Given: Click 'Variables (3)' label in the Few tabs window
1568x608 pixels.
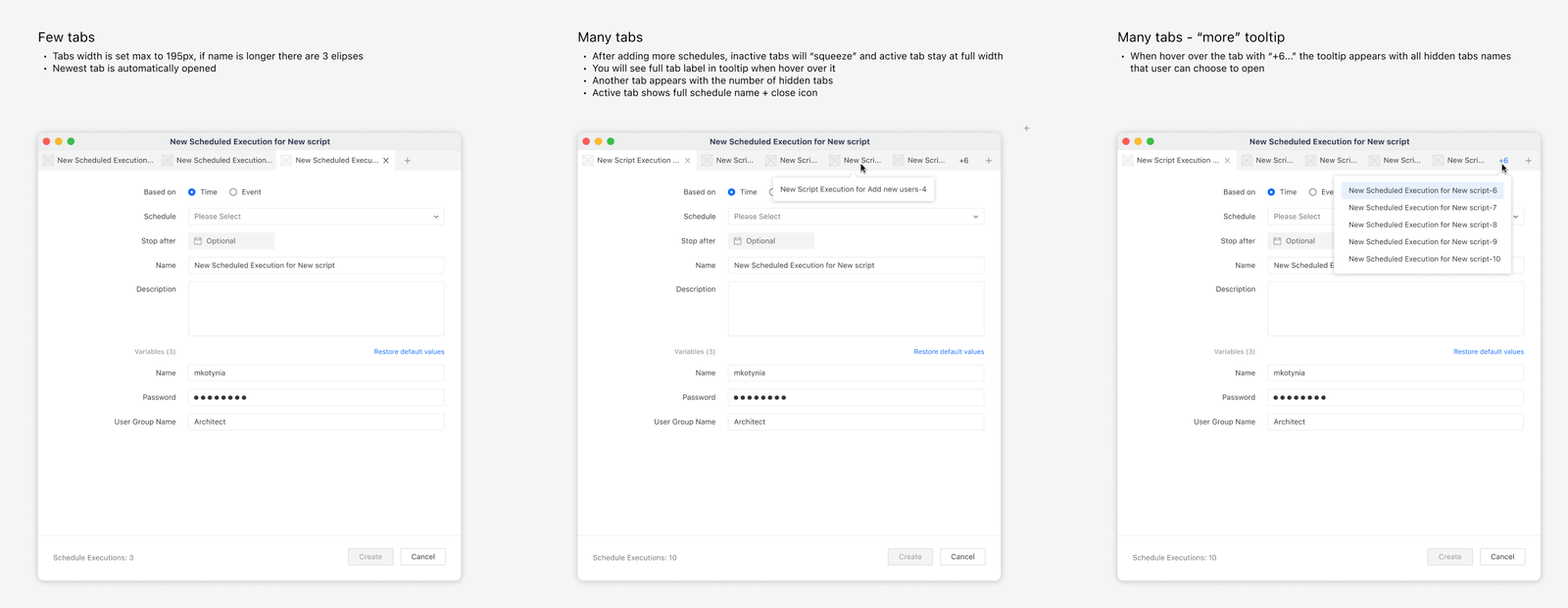Looking at the screenshot, I should [155, 352].
